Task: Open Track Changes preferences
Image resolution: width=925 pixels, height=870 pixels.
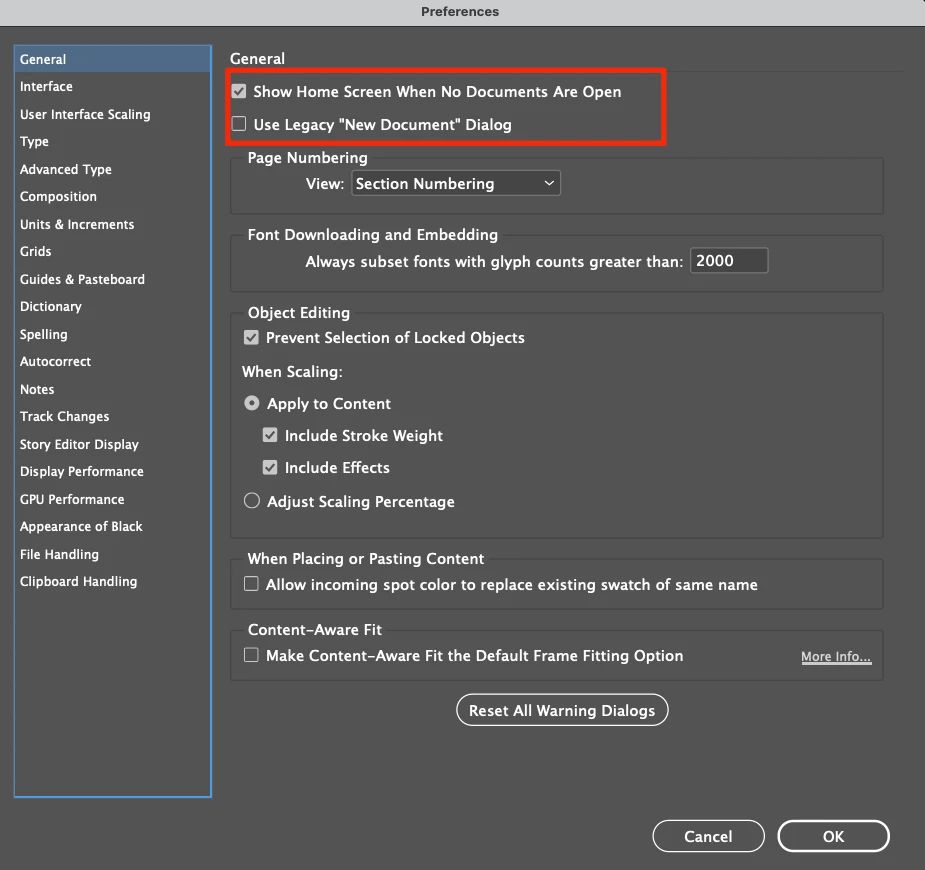Action: pos(113,416)
